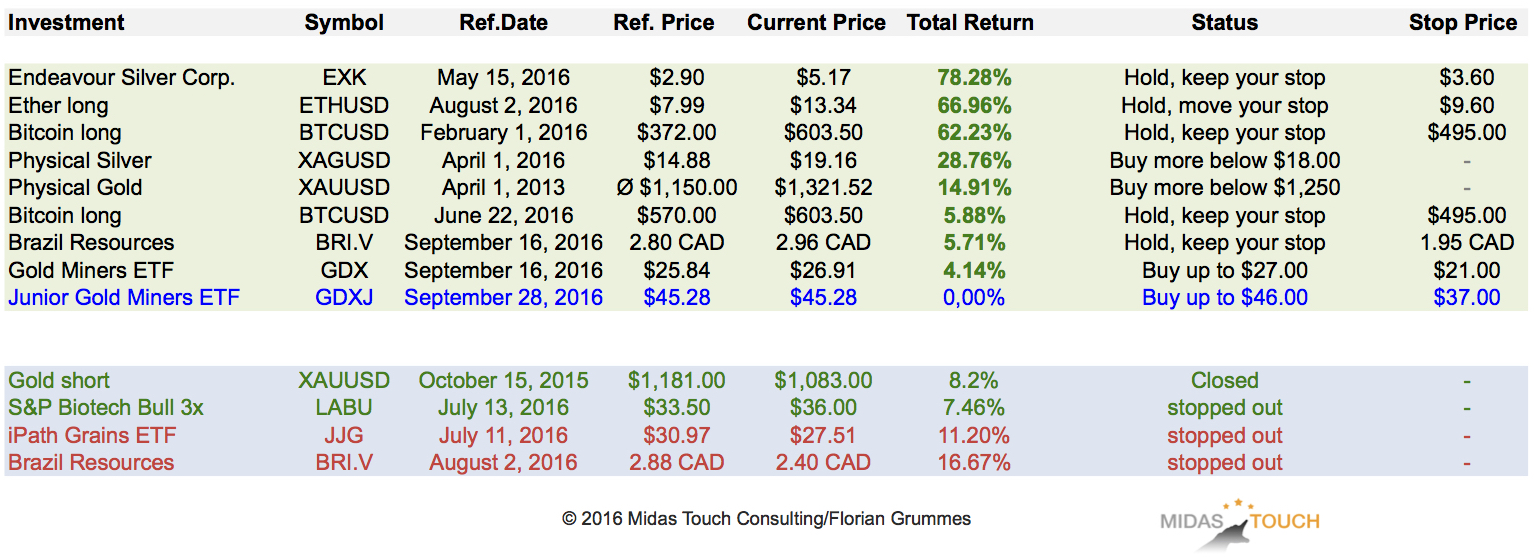This screenshot has width=1534, height=557.
Task: Click the GDXJ symbol link
Action: coord(344,297)
